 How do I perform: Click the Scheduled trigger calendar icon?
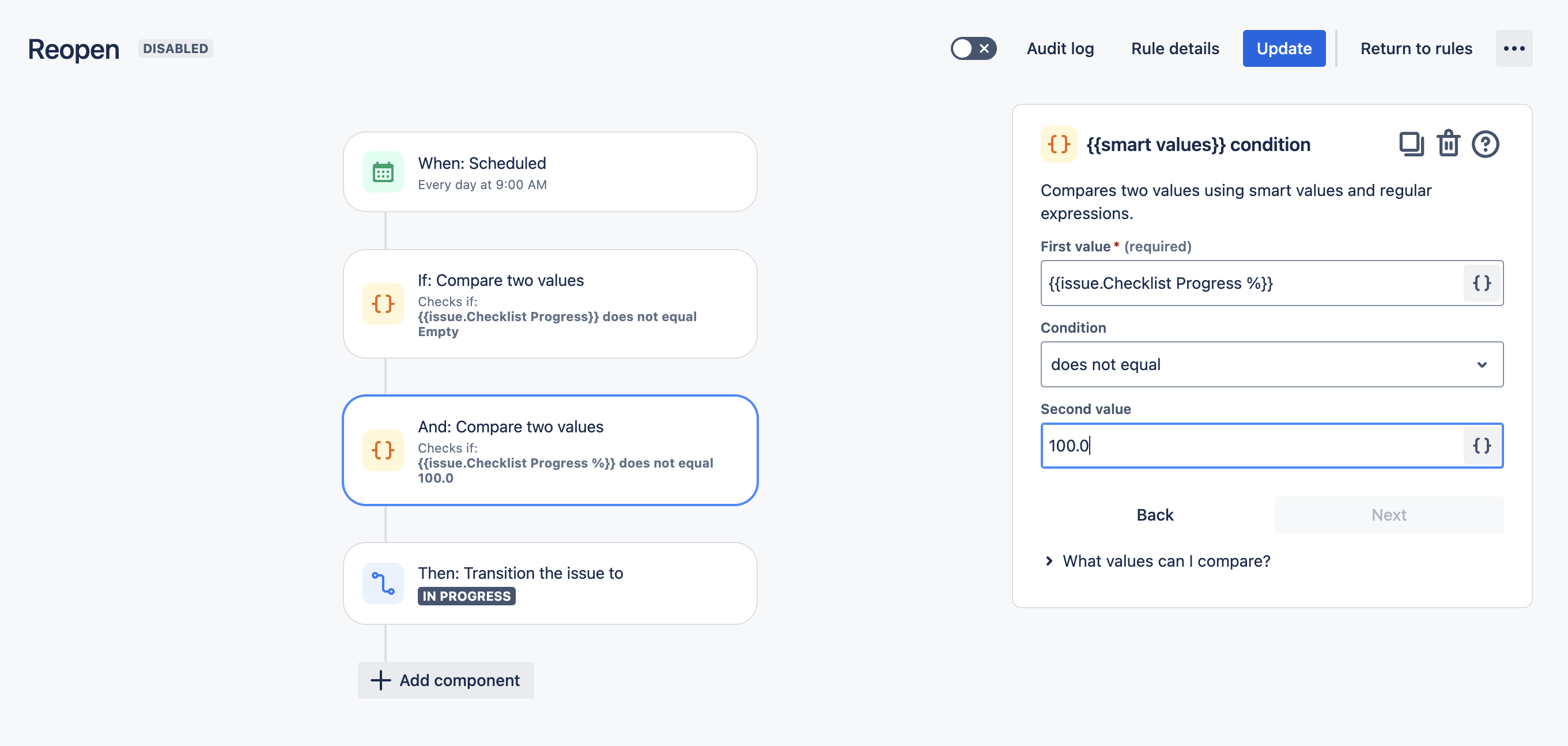(383, 172)
